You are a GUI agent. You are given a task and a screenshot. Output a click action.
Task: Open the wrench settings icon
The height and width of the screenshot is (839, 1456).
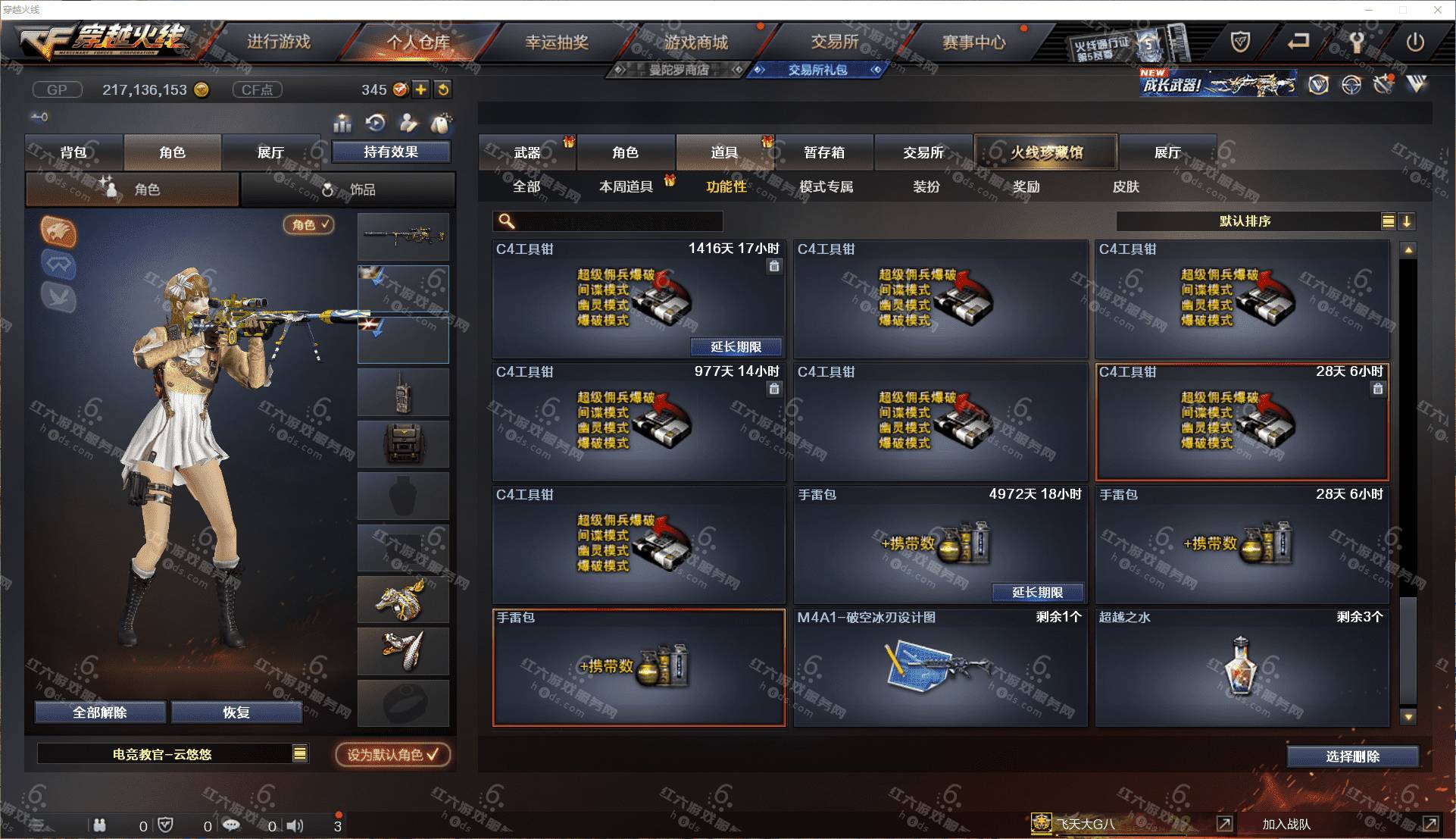1356,42
